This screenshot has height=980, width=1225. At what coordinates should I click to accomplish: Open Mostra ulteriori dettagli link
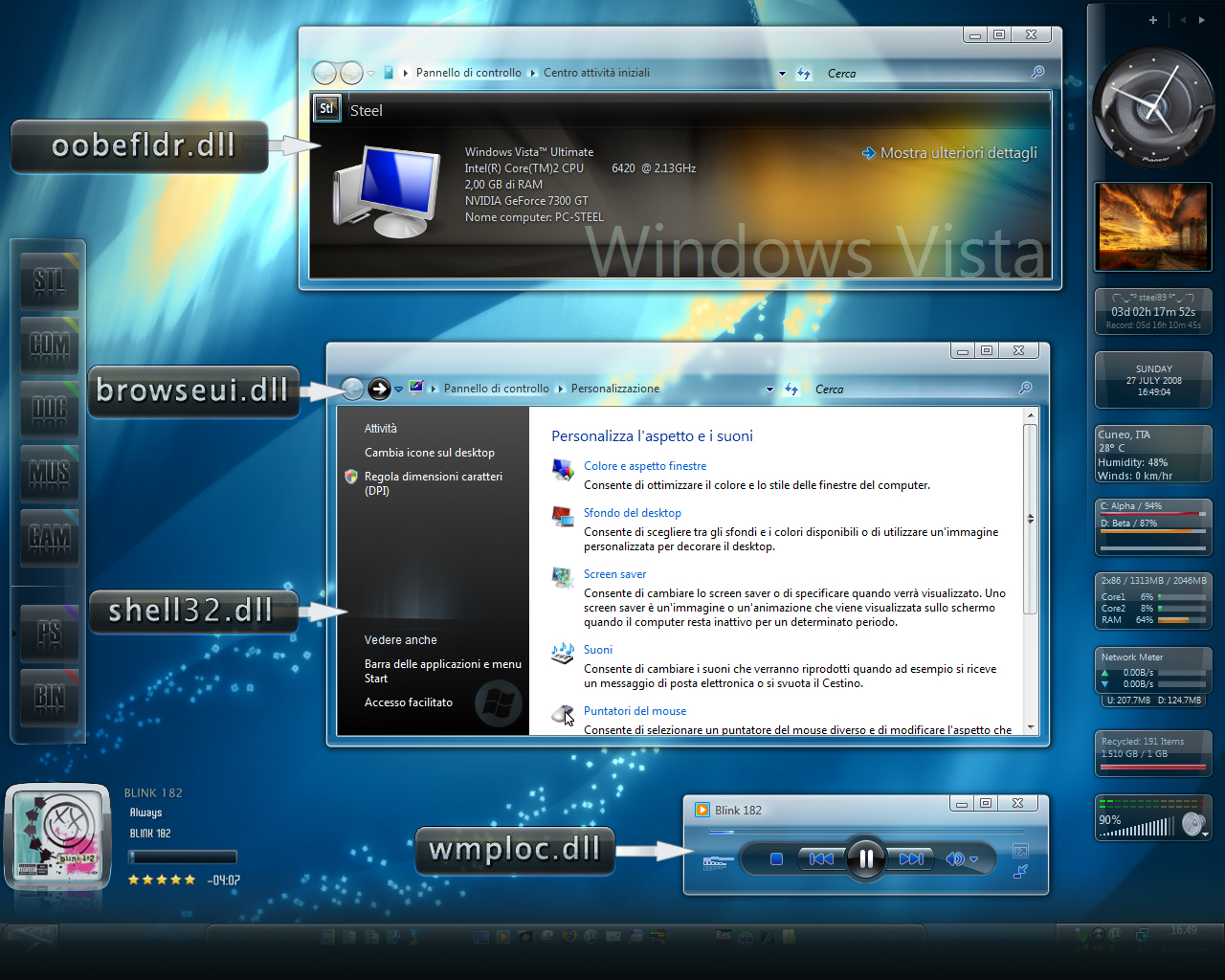(x=949, y=153)
